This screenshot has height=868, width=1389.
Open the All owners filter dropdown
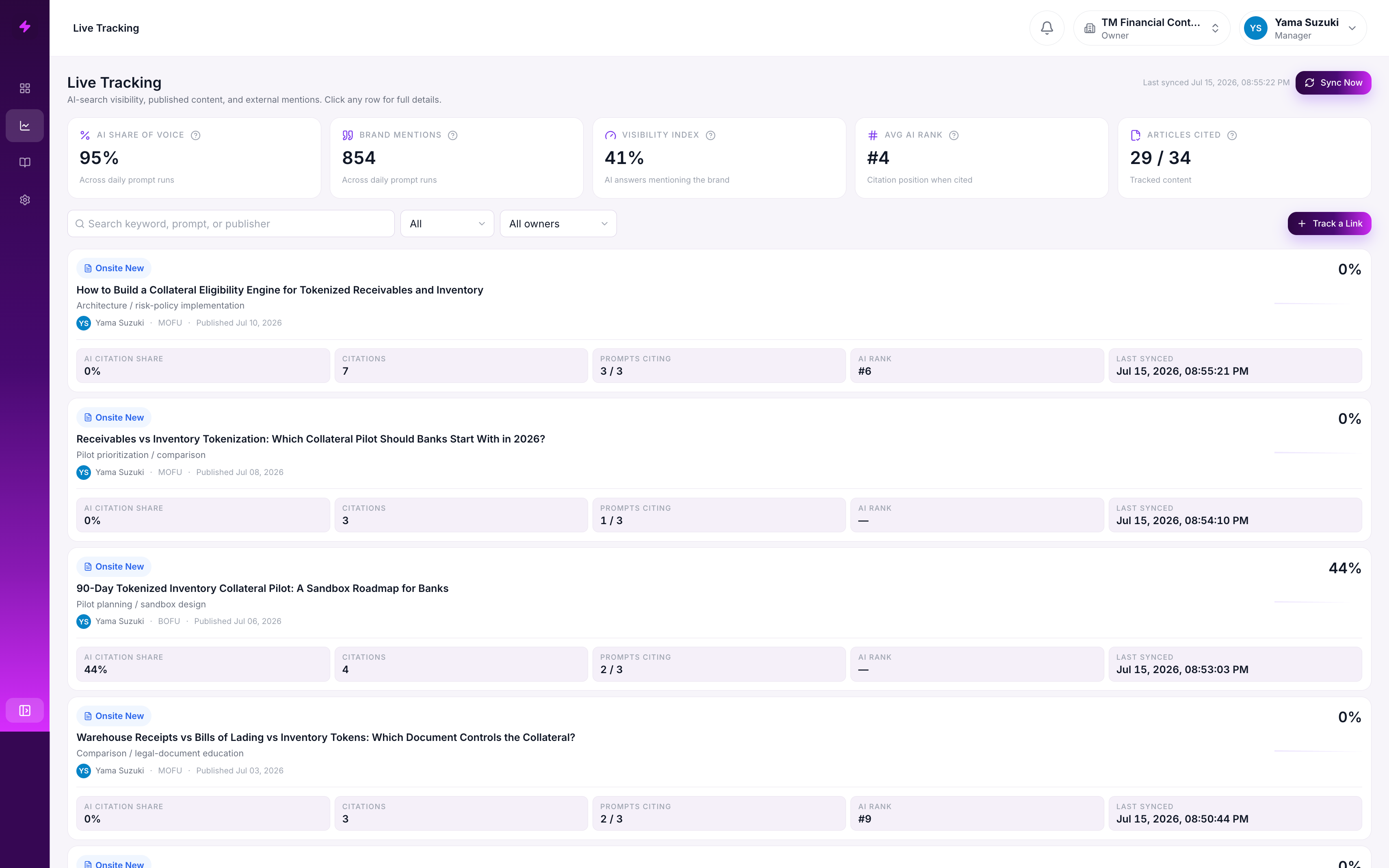[x=558, y=224]
